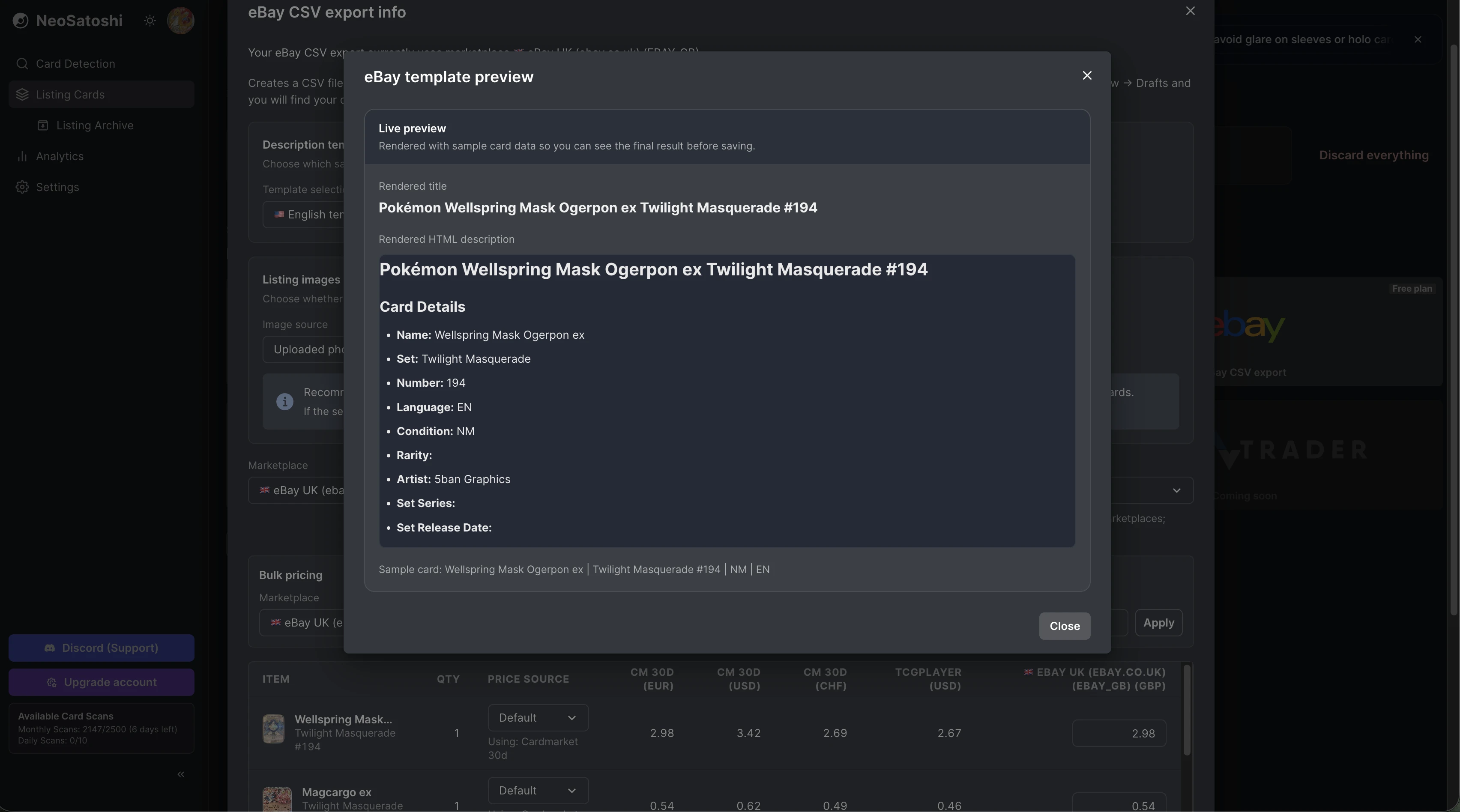
Task: Click Upgrade account button
Action: (102, 682)
